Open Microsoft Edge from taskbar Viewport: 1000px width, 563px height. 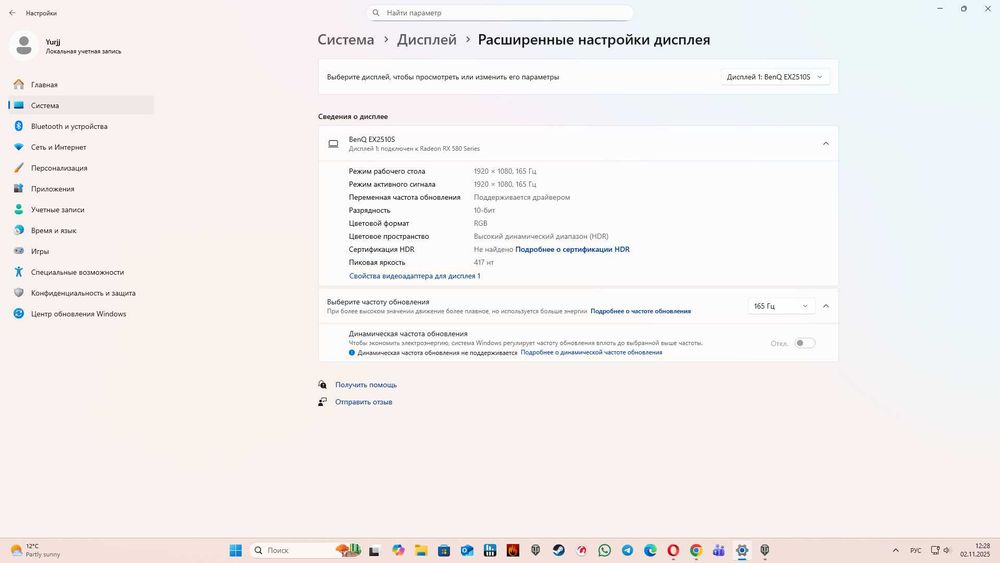(x=651, y=550)
